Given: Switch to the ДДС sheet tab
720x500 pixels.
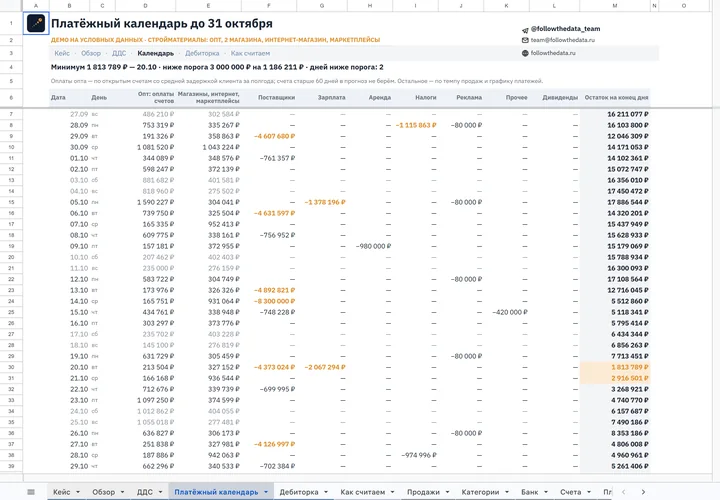Looking at the screenshot, I should (145, 492).
